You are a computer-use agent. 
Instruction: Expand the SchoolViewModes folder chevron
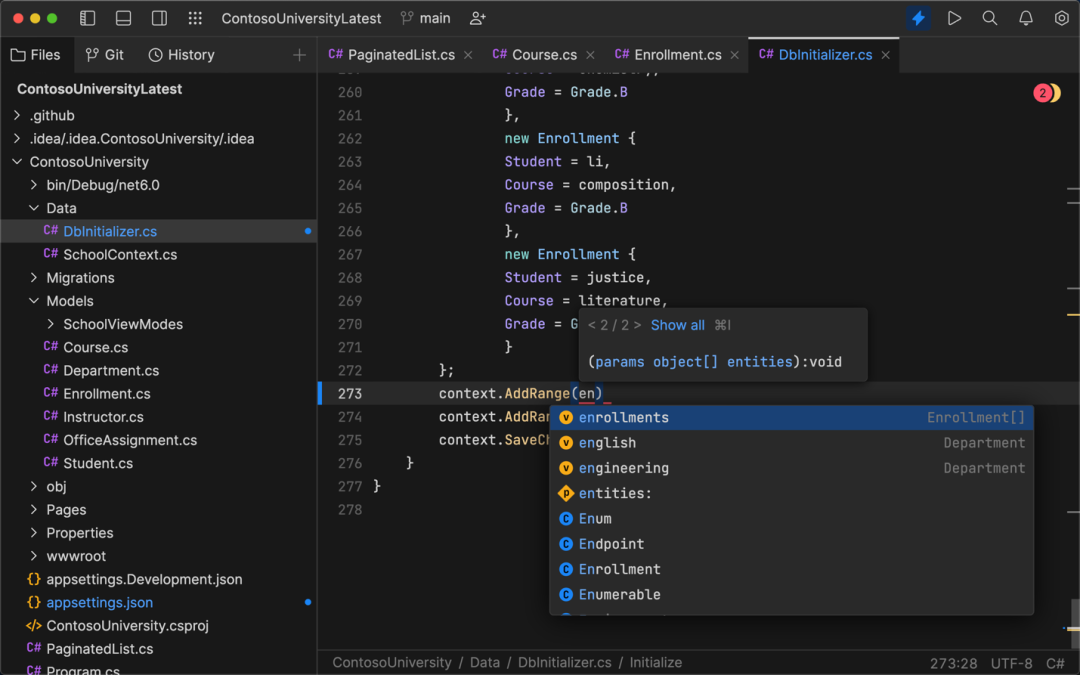(50, 324)
